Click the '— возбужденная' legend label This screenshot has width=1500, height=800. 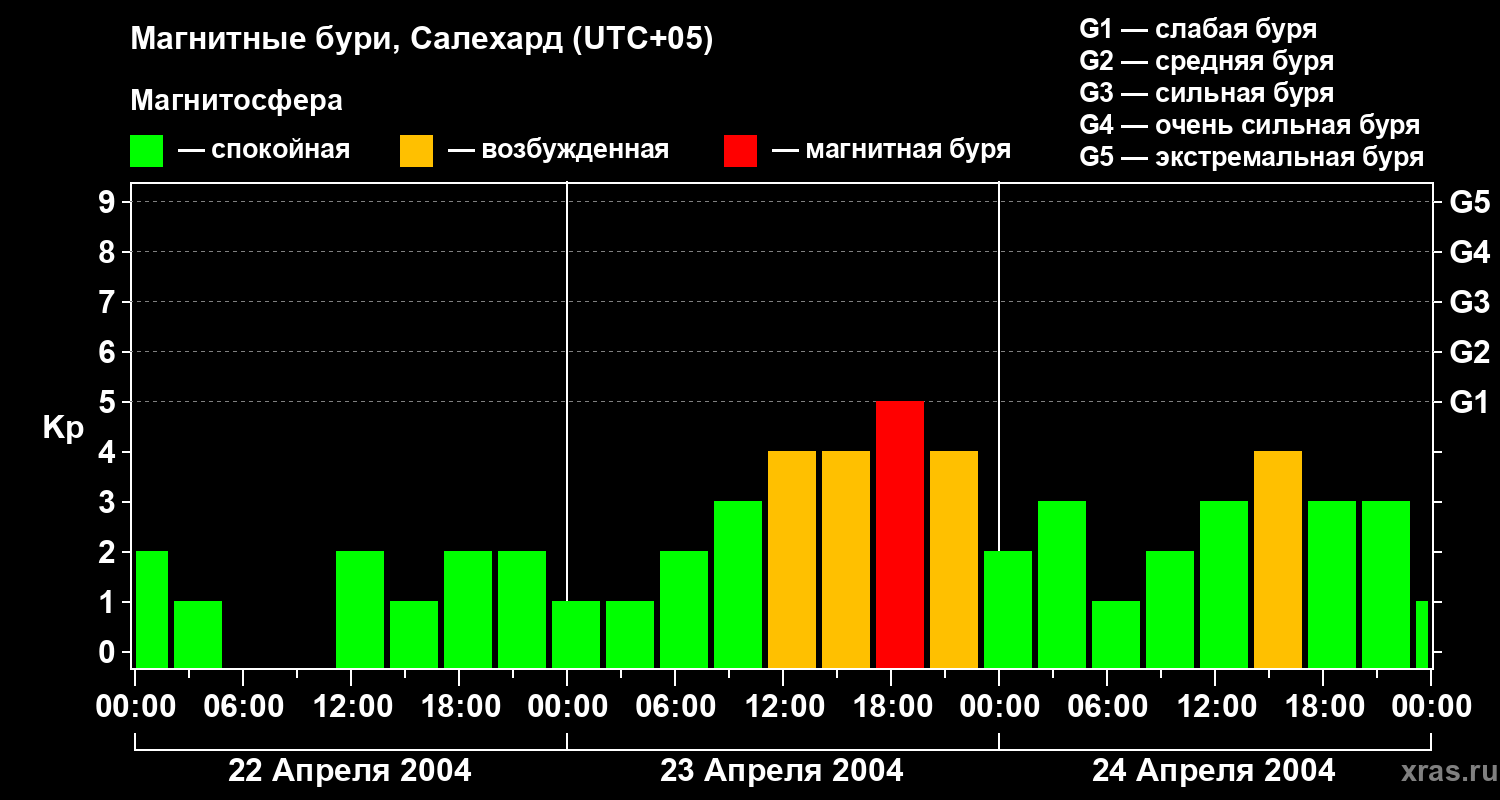point(558,151)
